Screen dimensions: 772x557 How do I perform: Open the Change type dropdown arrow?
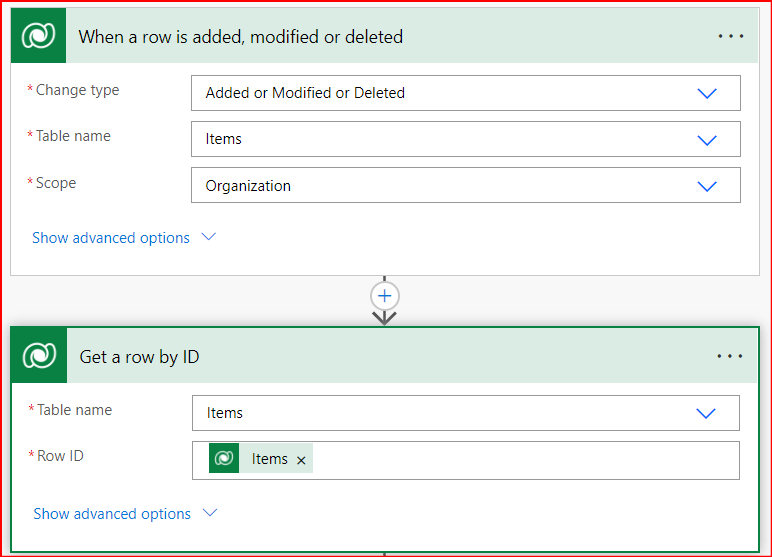[x=707, y=93]
